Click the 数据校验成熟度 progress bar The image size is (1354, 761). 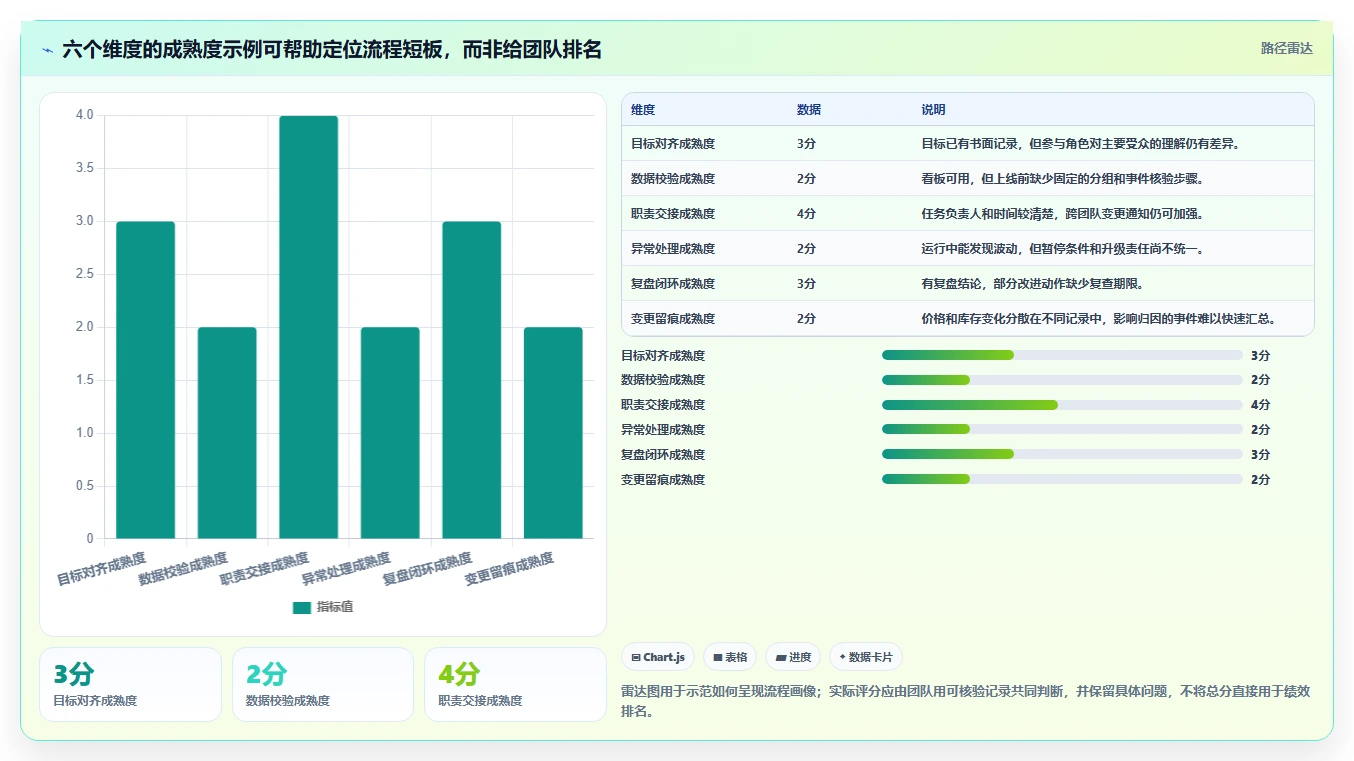(x=1062, y=380)
